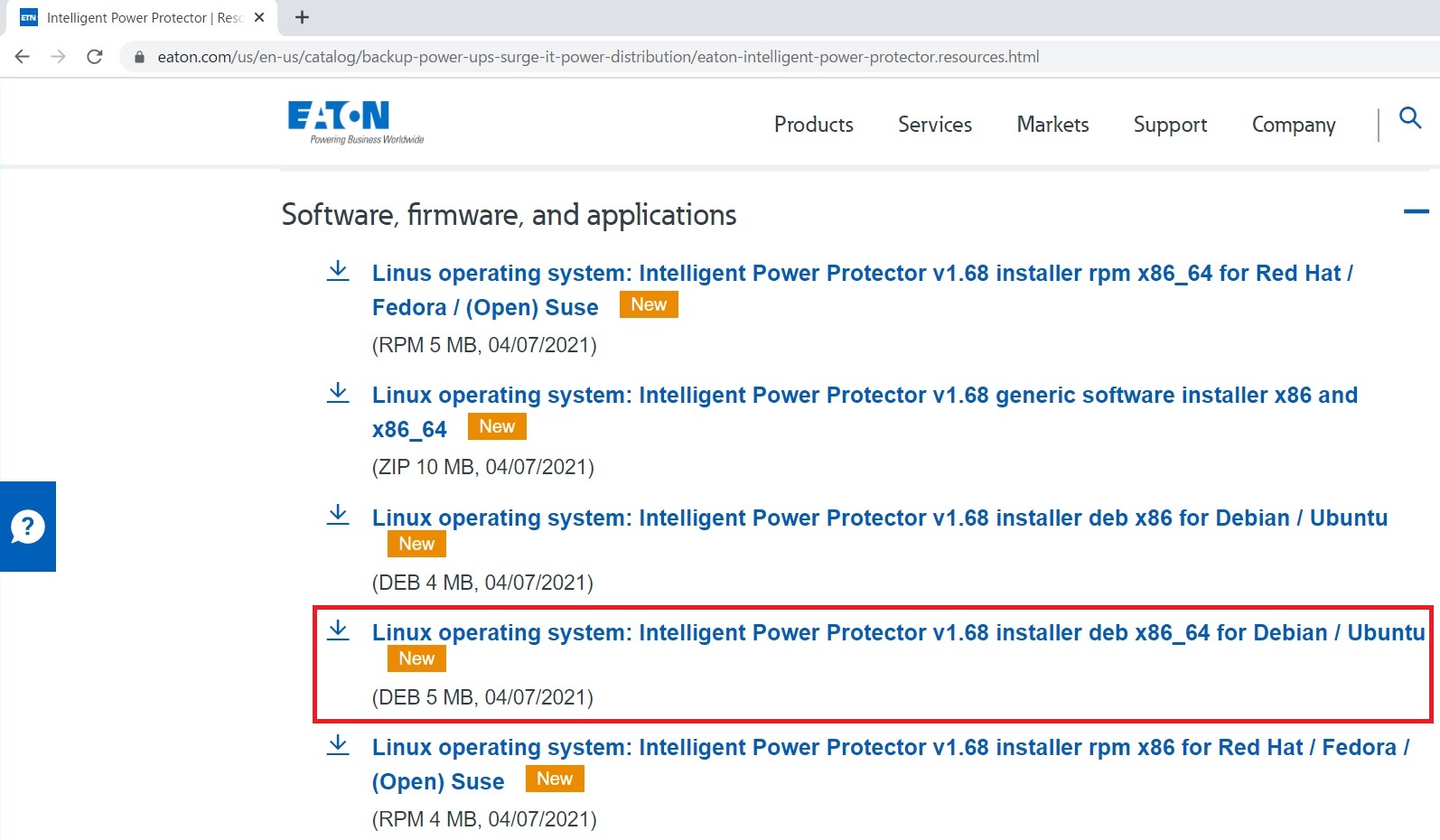The height and width of the screenshot is (840, 1440).
Task: Open deb x86 Debian / Ubuntu installer link
Action: tap(880, 518)
